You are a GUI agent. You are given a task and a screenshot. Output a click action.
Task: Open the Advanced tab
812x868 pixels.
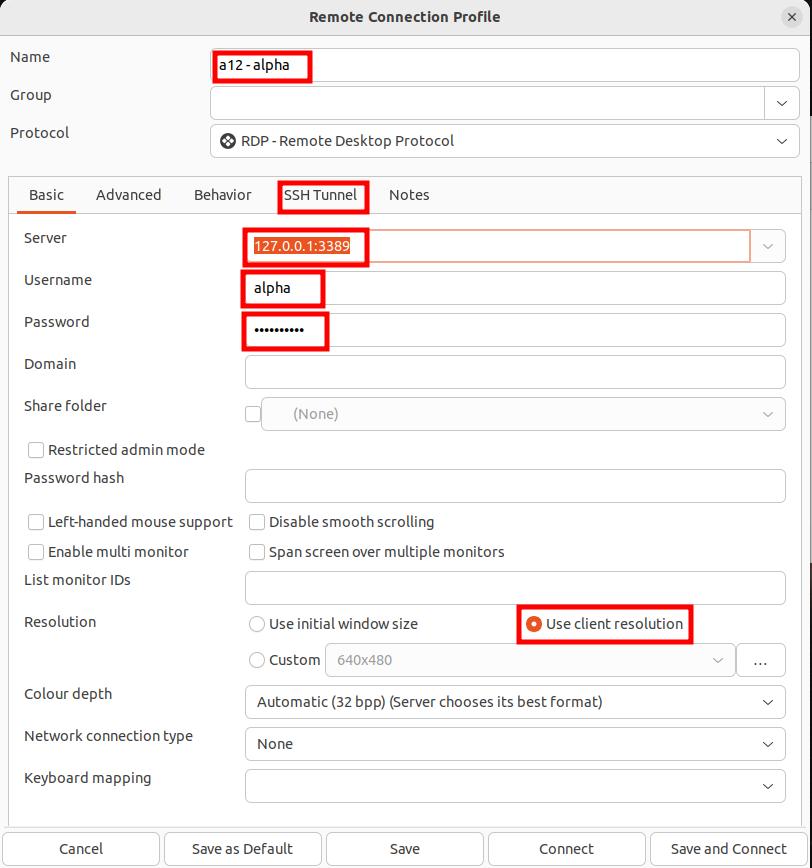click(128, 195)
